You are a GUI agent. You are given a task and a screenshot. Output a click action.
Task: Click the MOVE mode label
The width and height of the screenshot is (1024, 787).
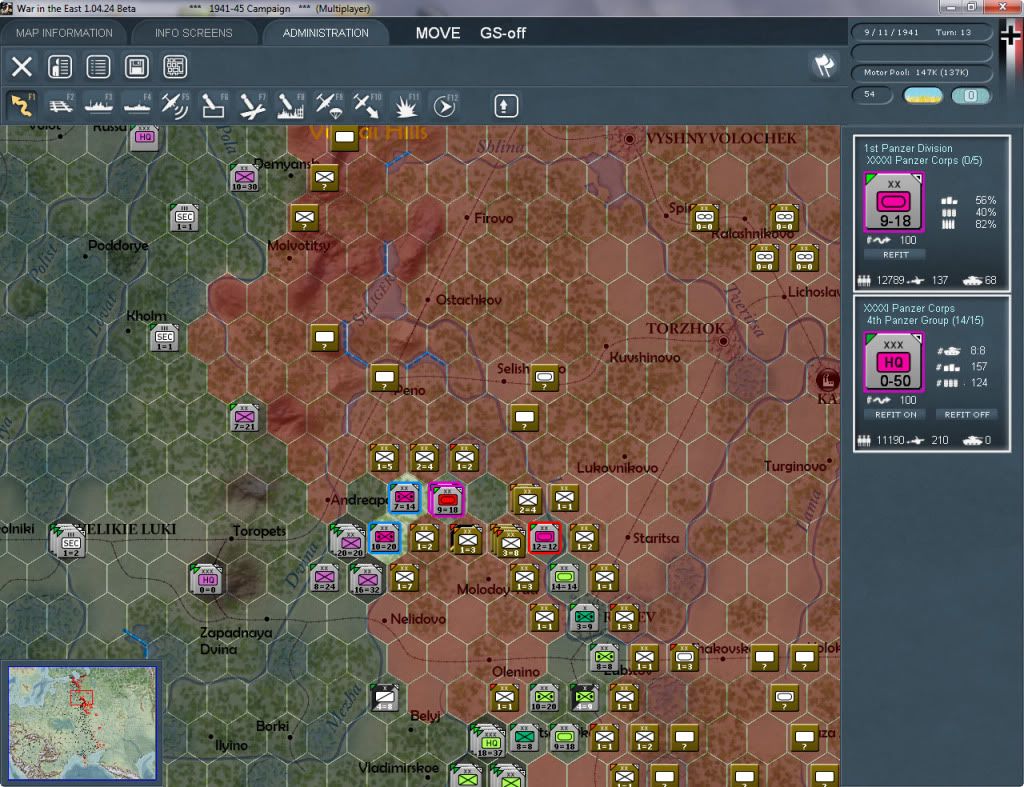coord(438,33)
